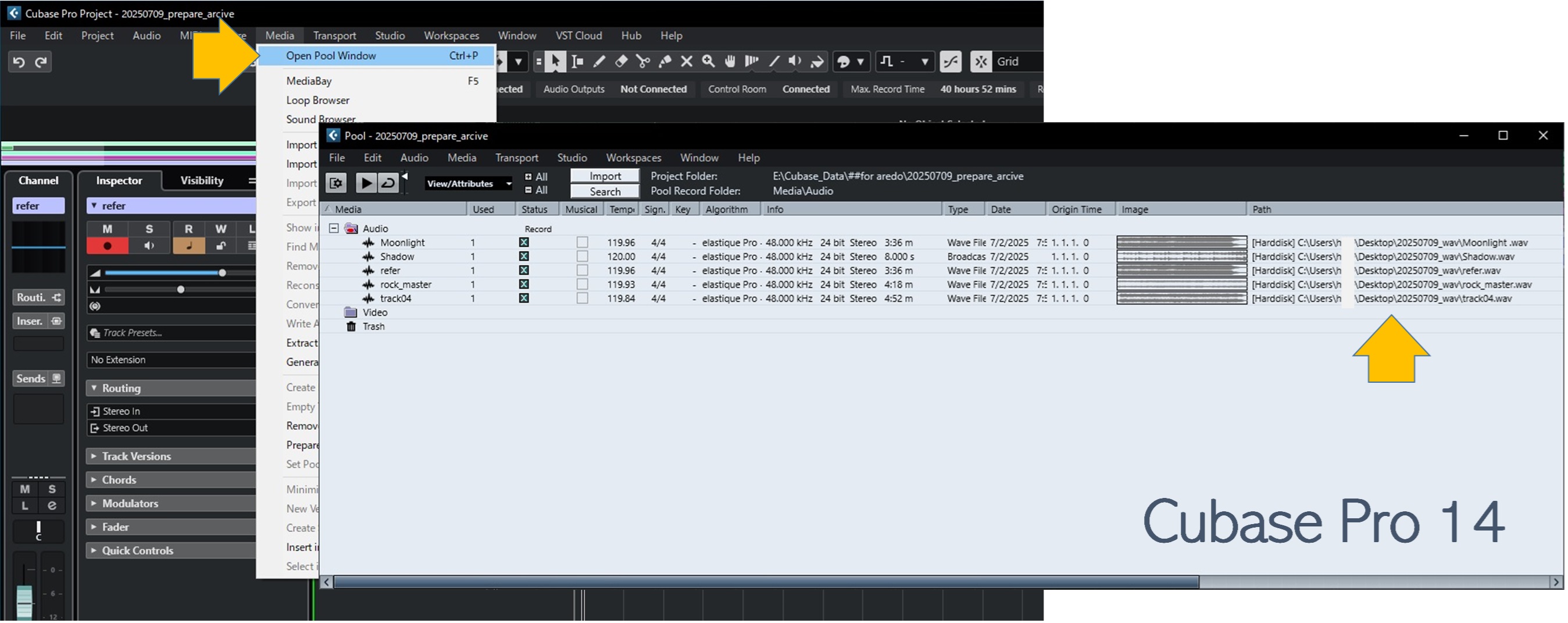Click the Import button in Pool
This screenshot has width=1568, height=623.
click(x=605, y=176)
